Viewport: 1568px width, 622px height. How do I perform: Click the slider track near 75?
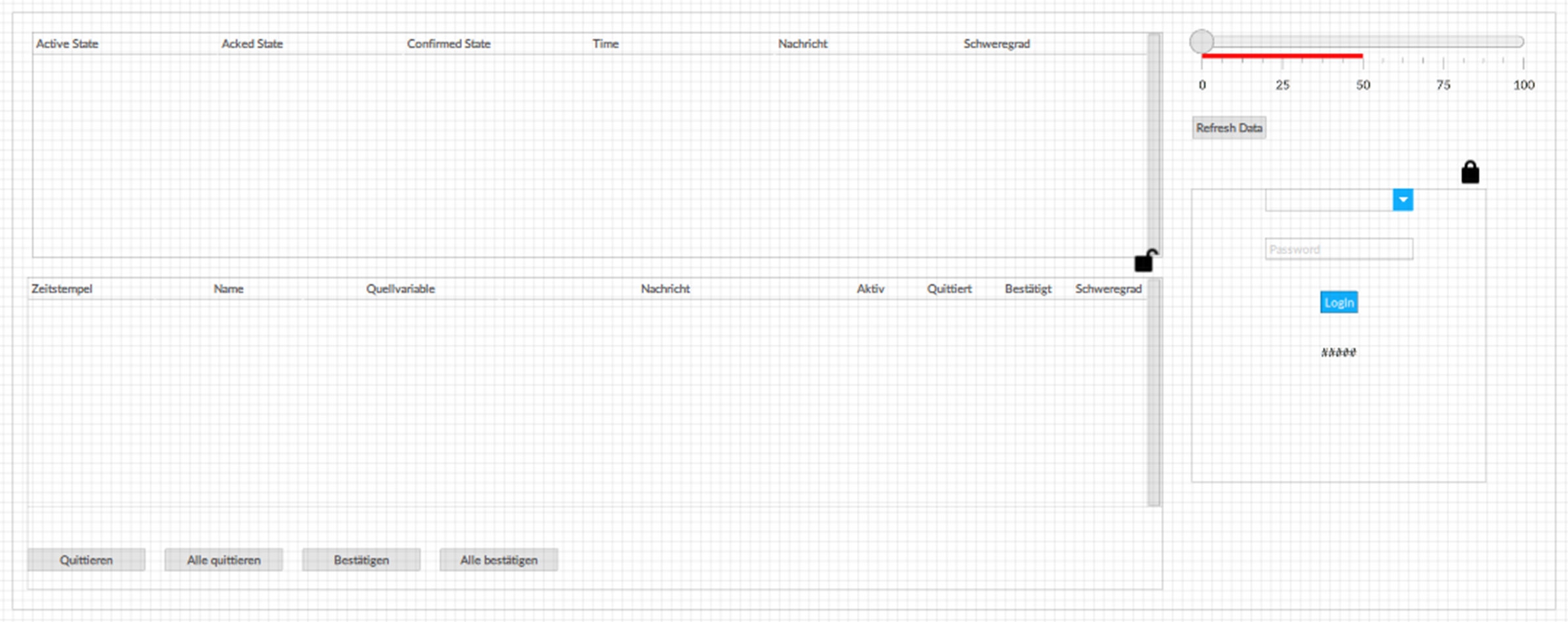(1443, 41)
